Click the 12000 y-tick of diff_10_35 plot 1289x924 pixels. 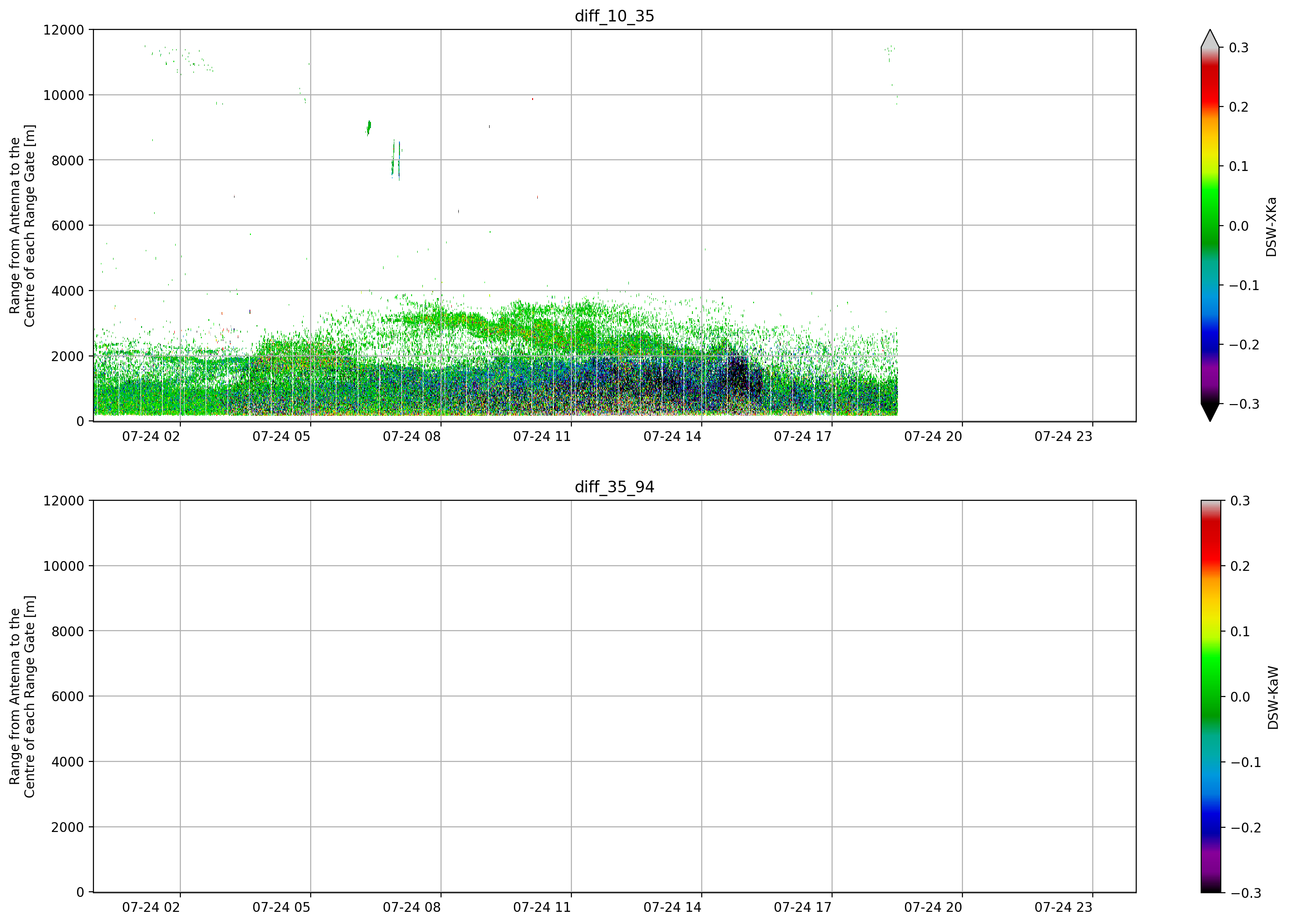click(64, 30)
